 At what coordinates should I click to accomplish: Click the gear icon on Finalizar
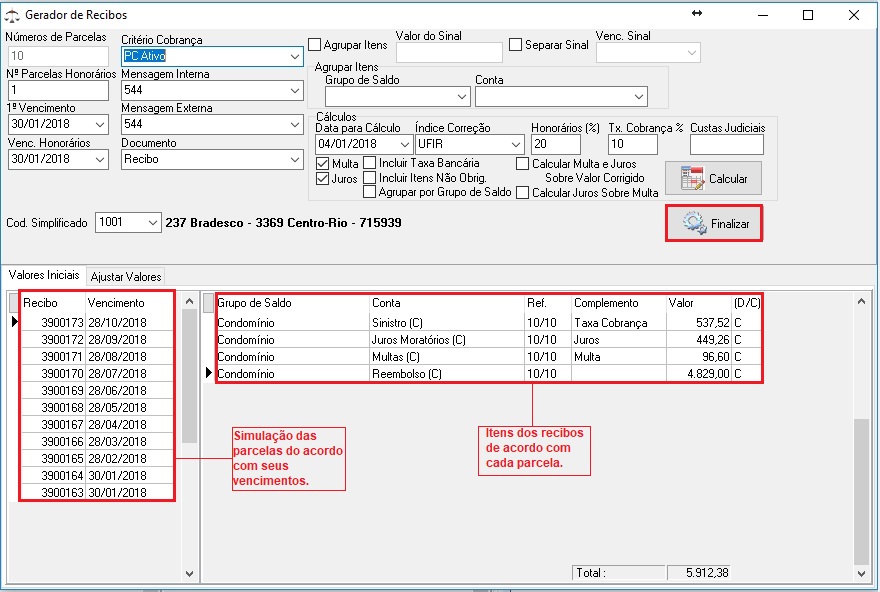(694, 224)
